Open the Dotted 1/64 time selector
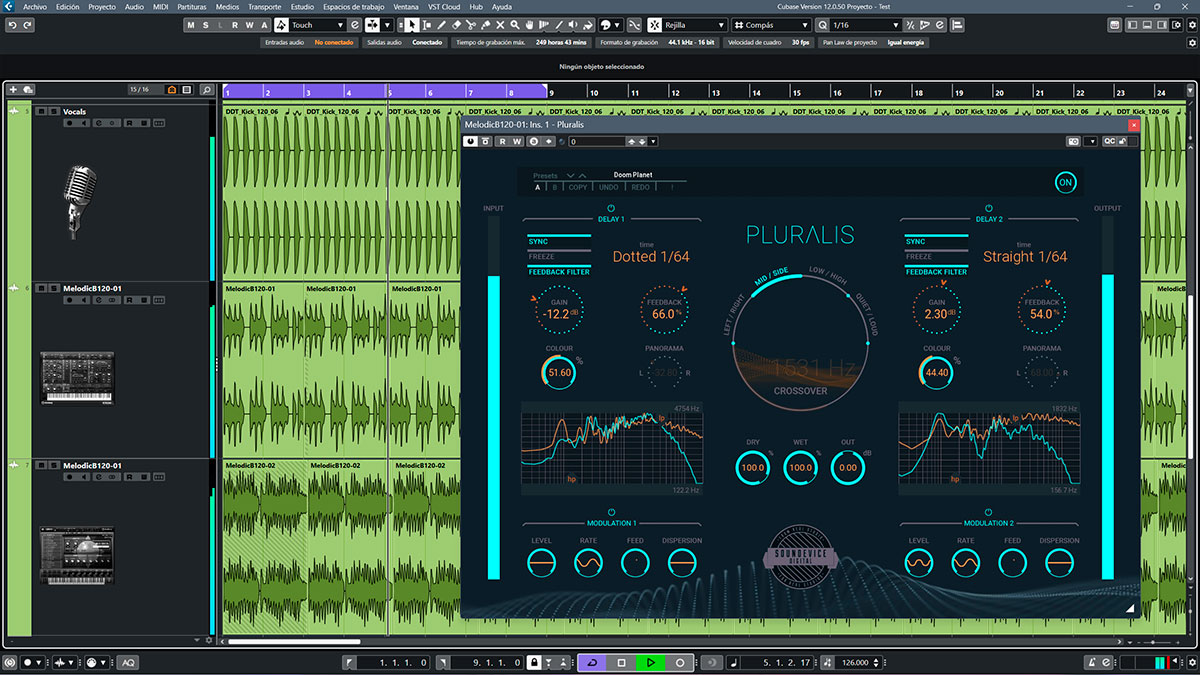This screenshot has height=675, width=1200. (651, 257)
